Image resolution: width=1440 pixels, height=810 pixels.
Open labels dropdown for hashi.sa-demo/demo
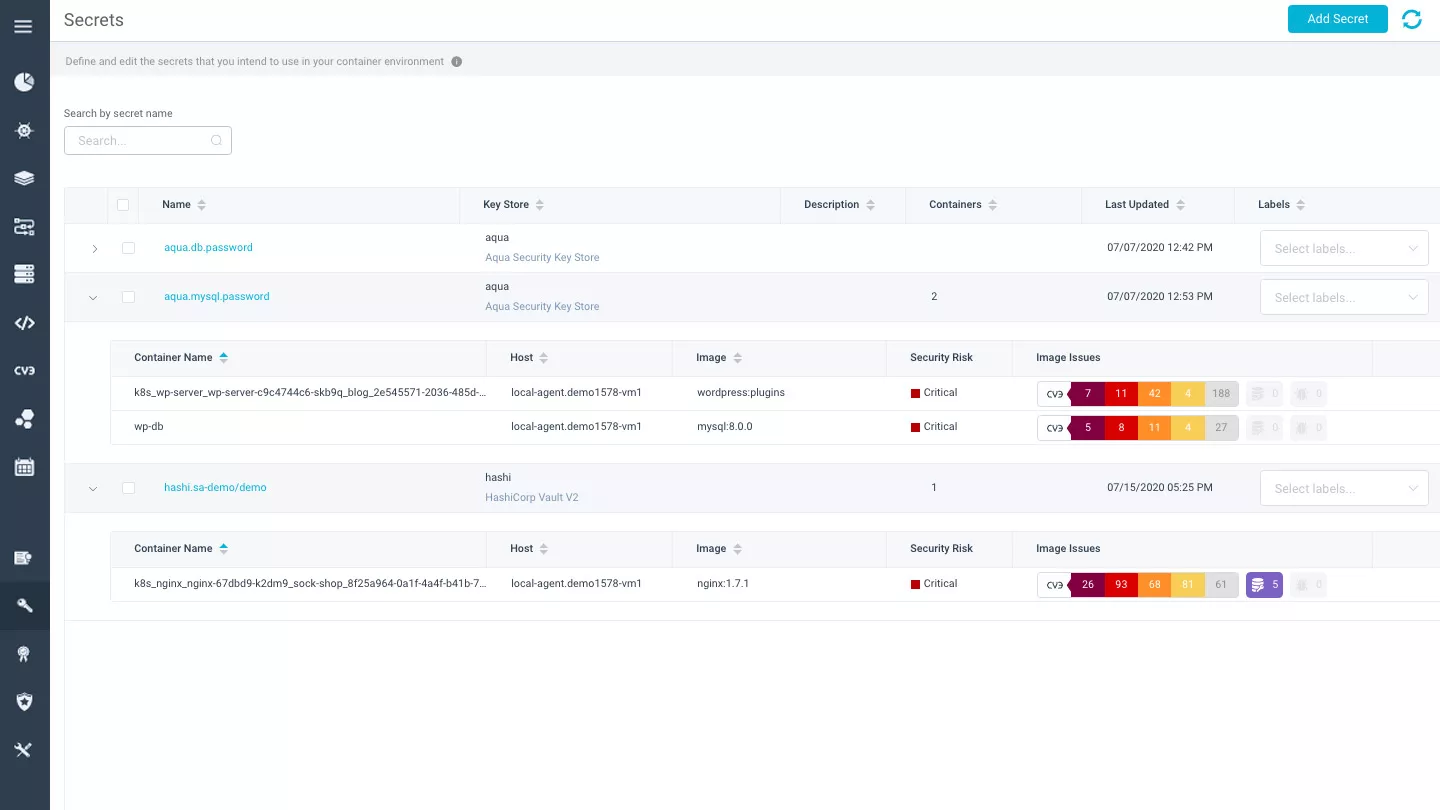tap(1344, 489)
